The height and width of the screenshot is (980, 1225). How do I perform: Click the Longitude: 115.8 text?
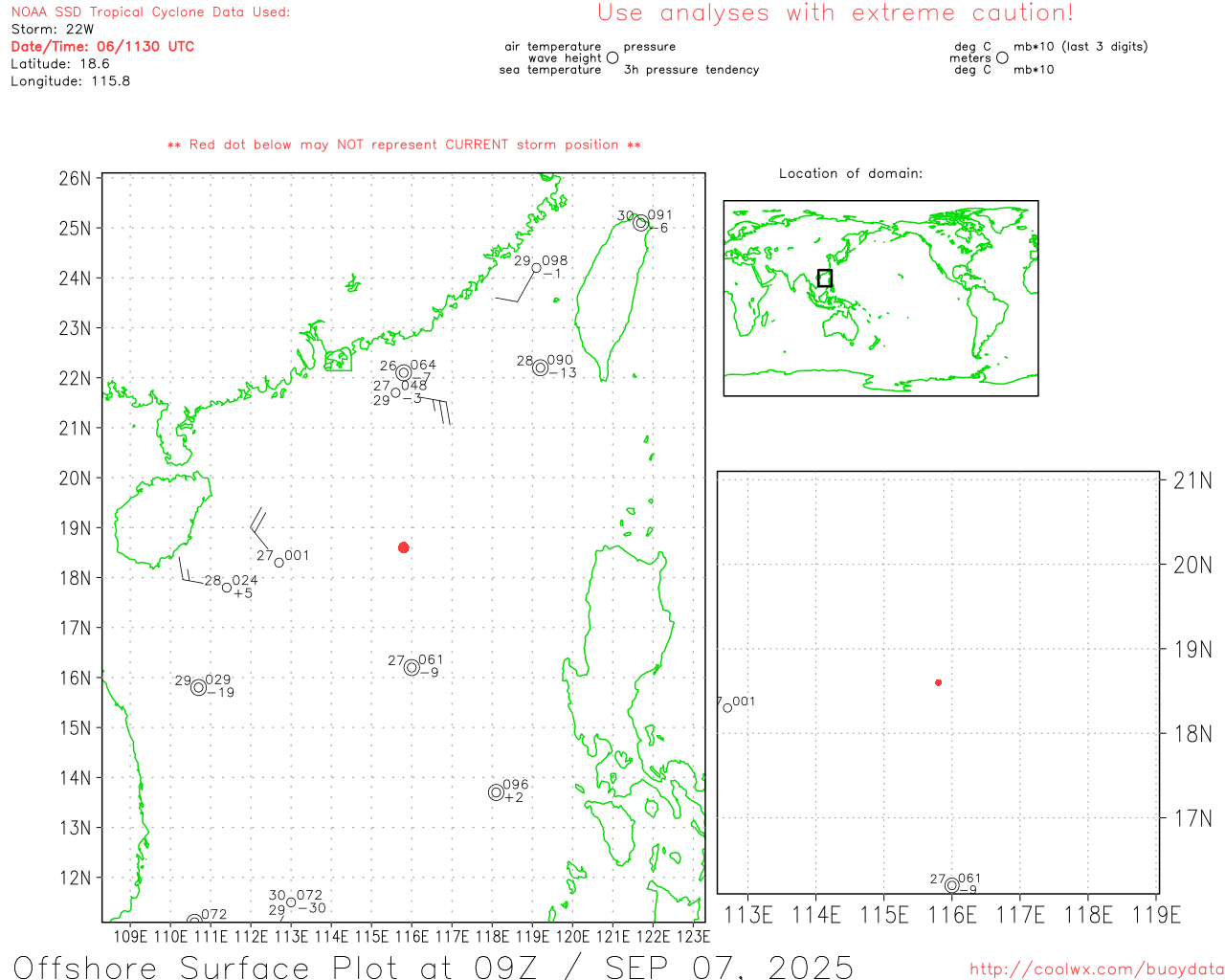[x=71, y=80]
